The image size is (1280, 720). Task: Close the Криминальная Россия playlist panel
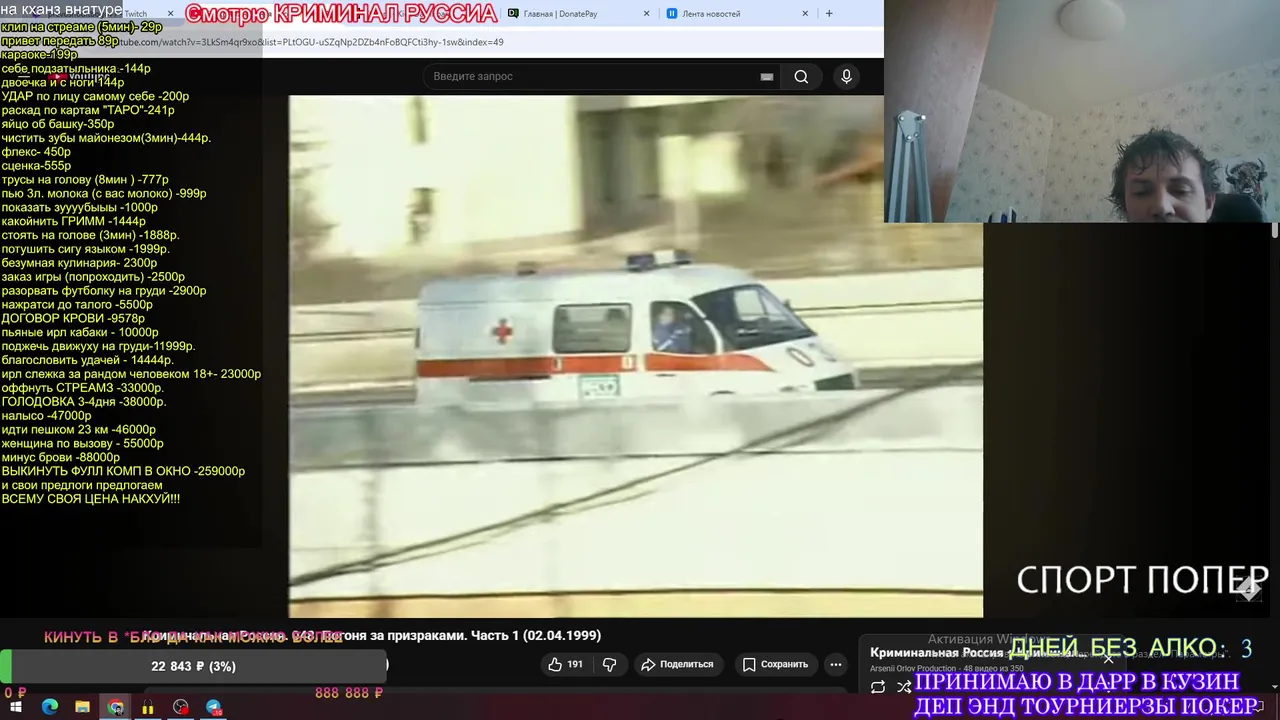tap(1108, 658)
